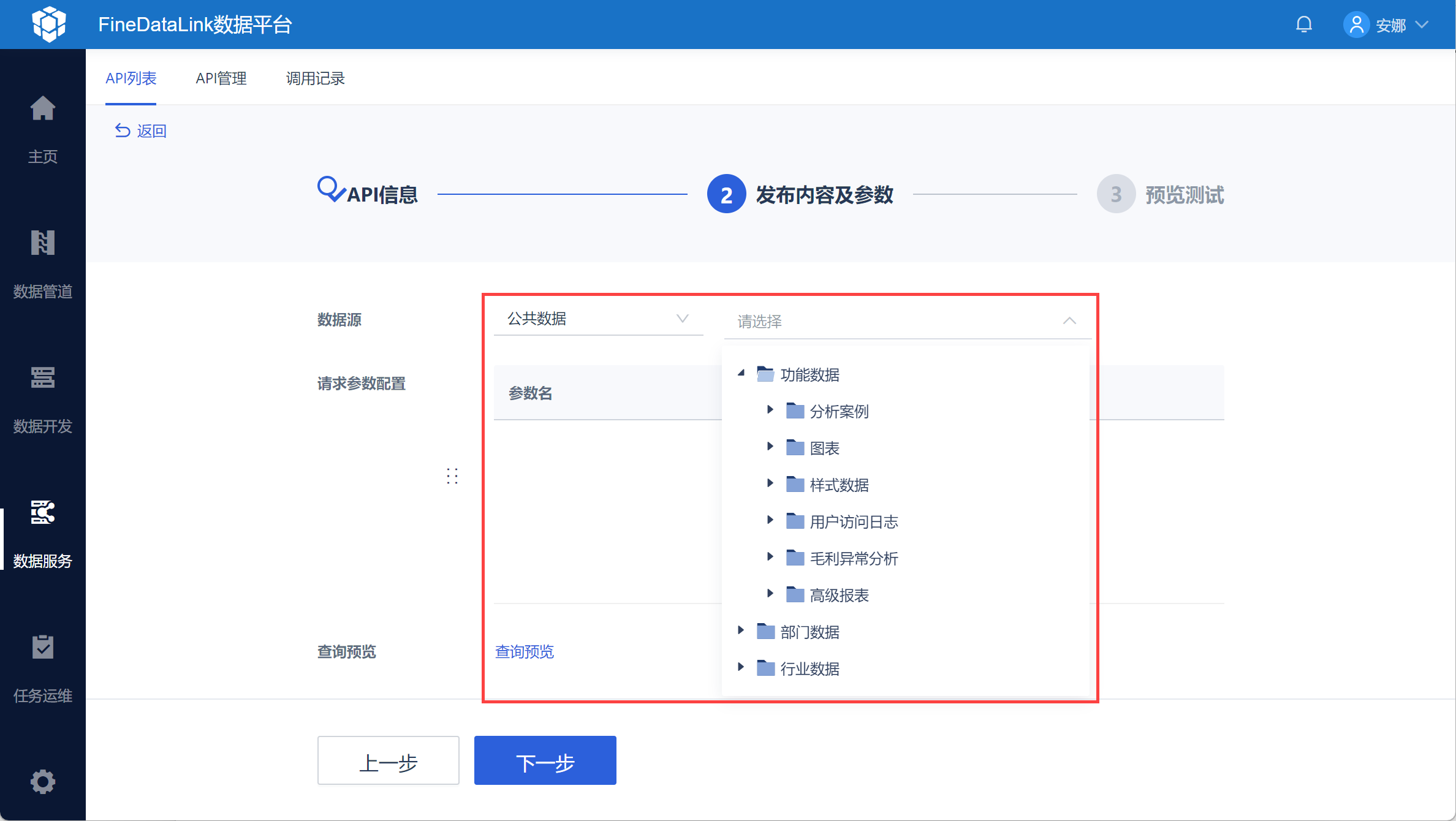Open the Home page sidebar icon

[42, 109]
